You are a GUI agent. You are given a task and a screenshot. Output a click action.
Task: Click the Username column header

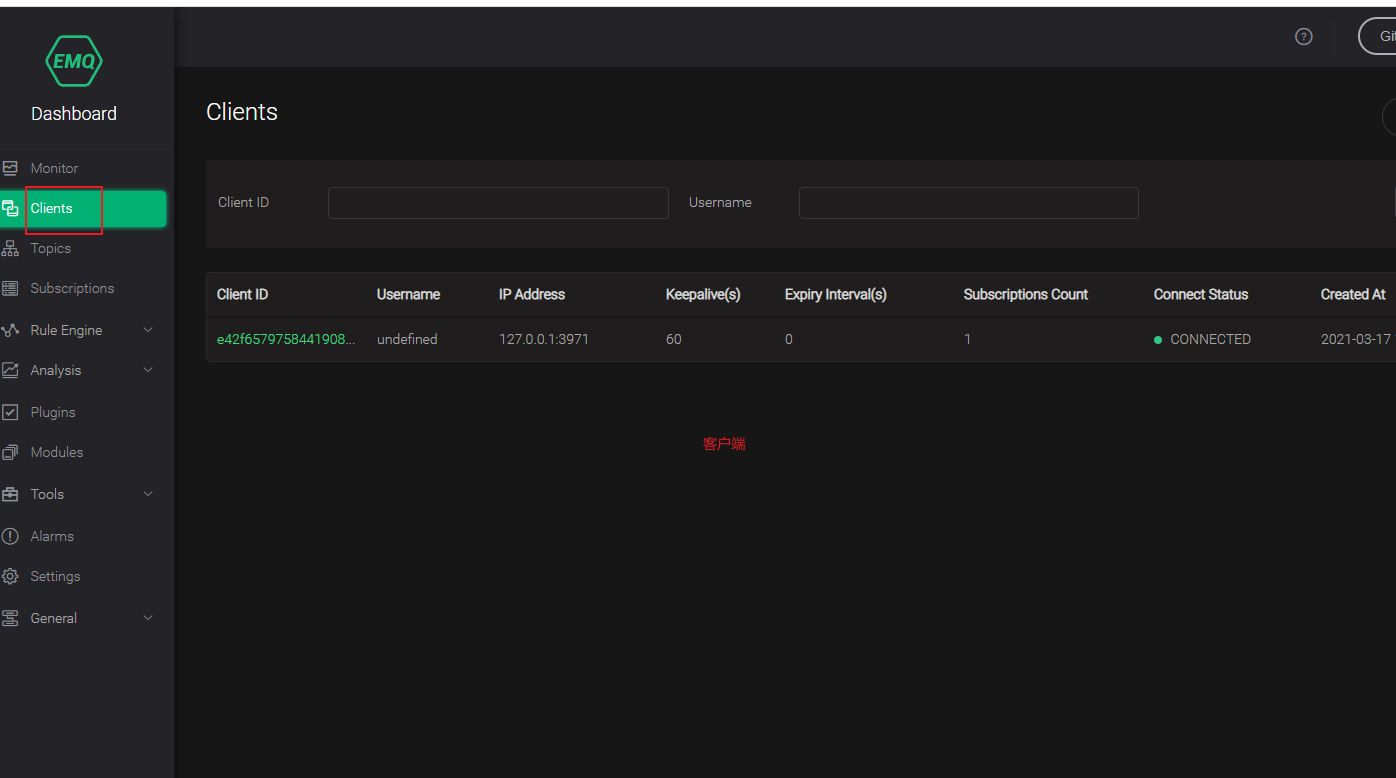coord(408,294)
